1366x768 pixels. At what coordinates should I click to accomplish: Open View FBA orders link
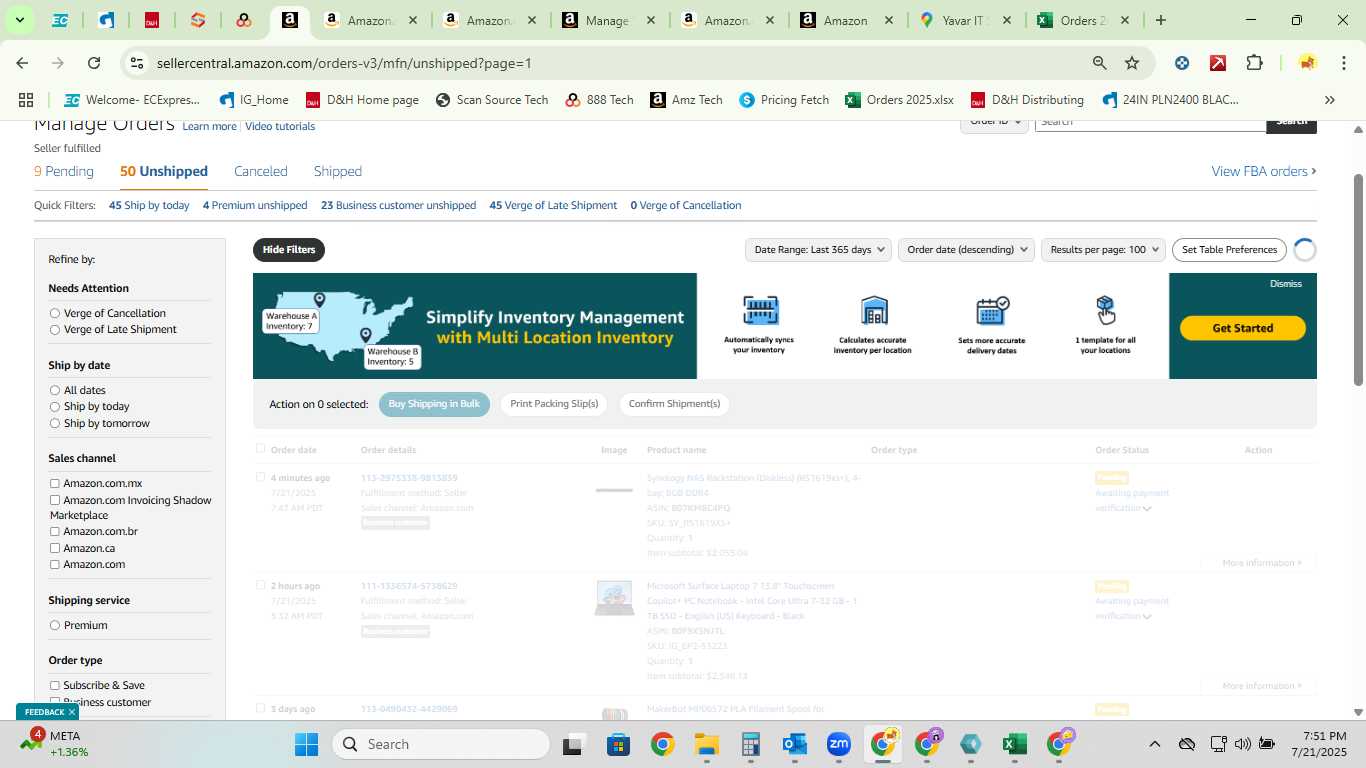coord(1264,171)
